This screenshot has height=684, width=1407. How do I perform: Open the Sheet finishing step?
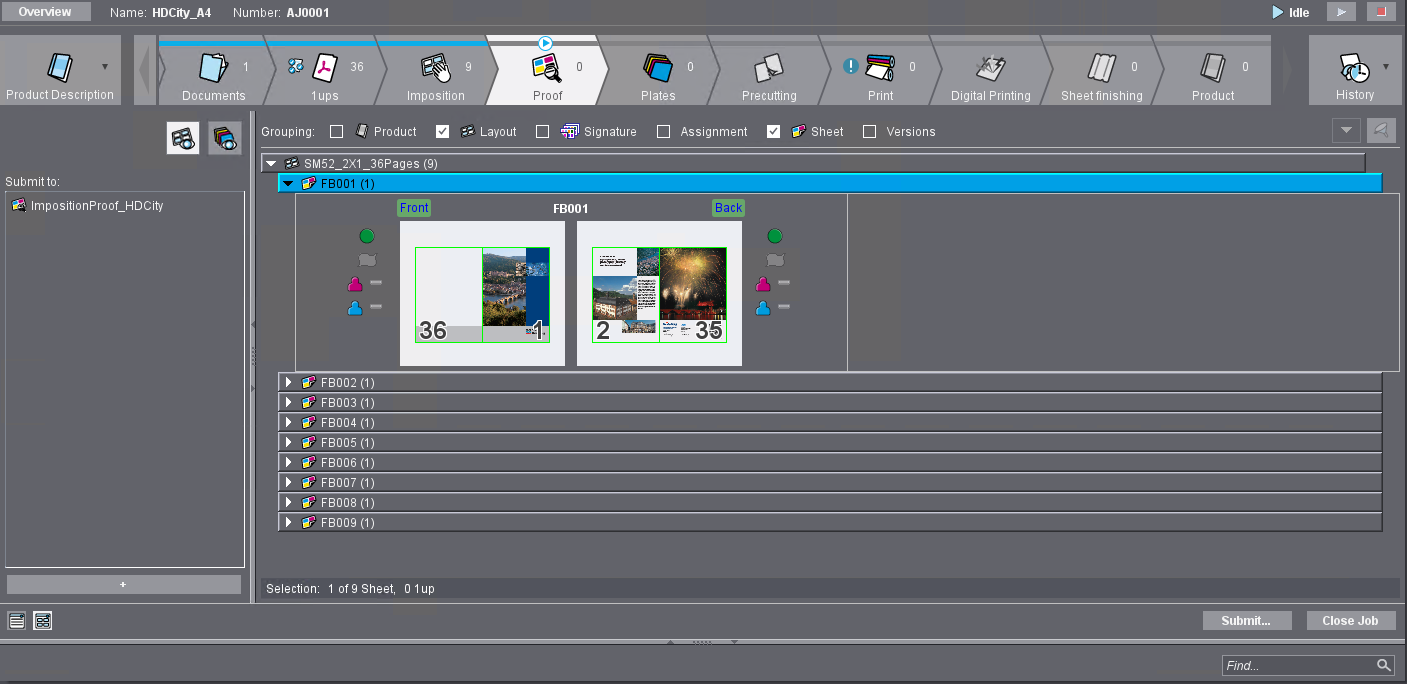pos(1101,70)
